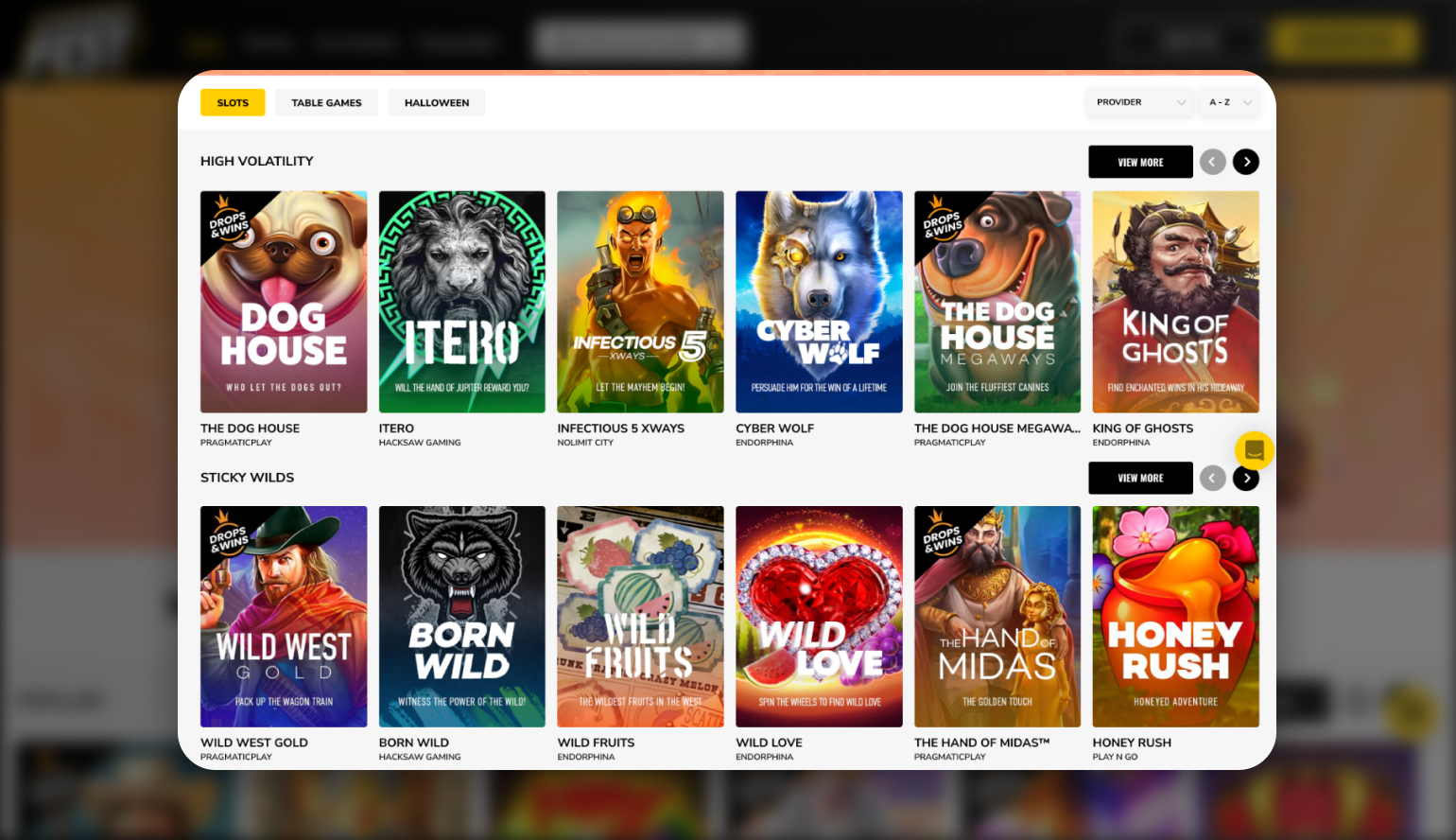Open the Honey Rush game thumbnail
Screen dimensions: 1456x840
(1176, 617)
